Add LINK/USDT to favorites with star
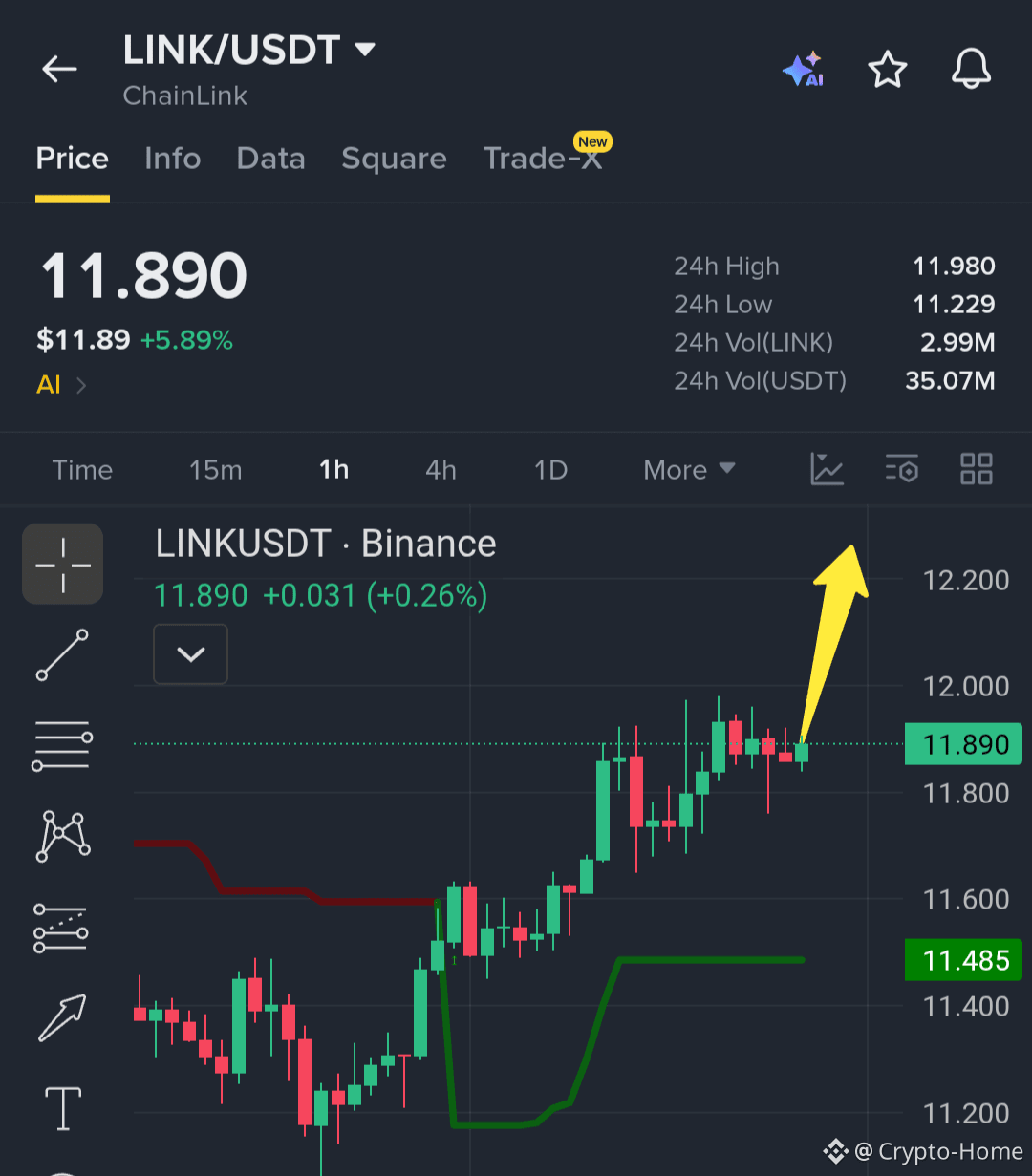This screenshot has height=1176, width=1032. tap(887, 70)
